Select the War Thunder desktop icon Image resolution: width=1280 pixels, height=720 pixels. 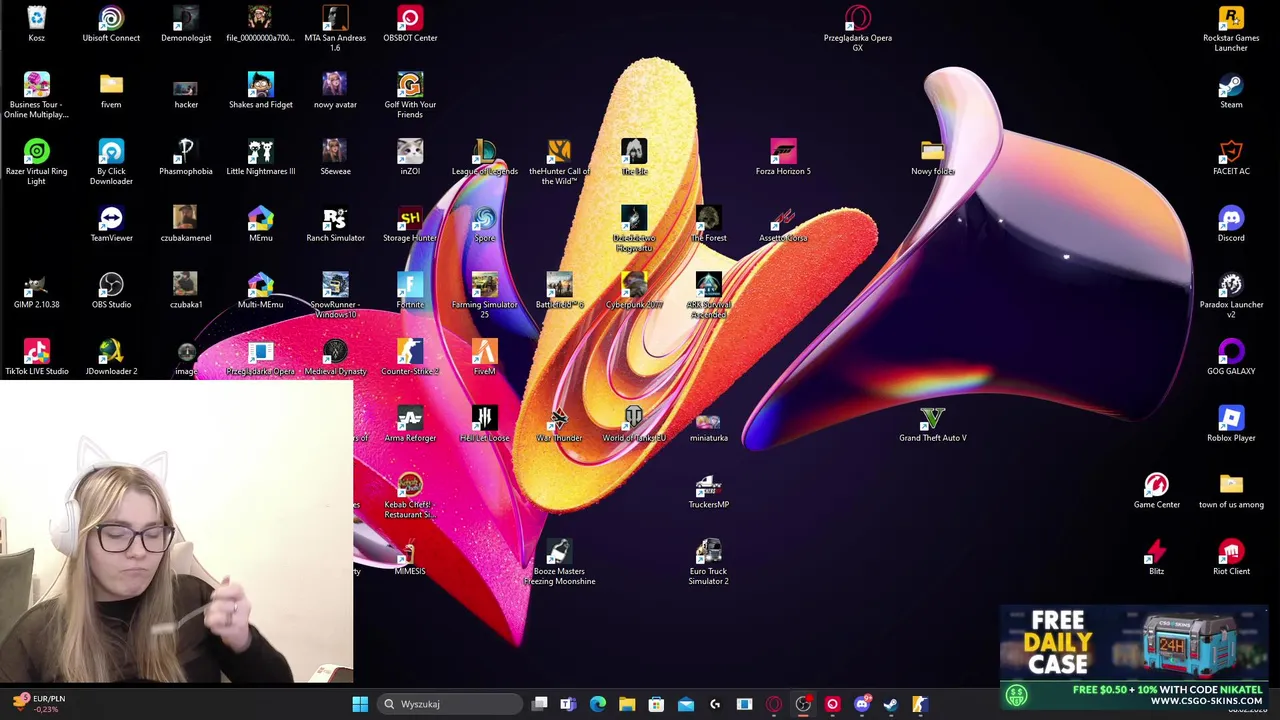pyautogui.click(x=559, y=424)
